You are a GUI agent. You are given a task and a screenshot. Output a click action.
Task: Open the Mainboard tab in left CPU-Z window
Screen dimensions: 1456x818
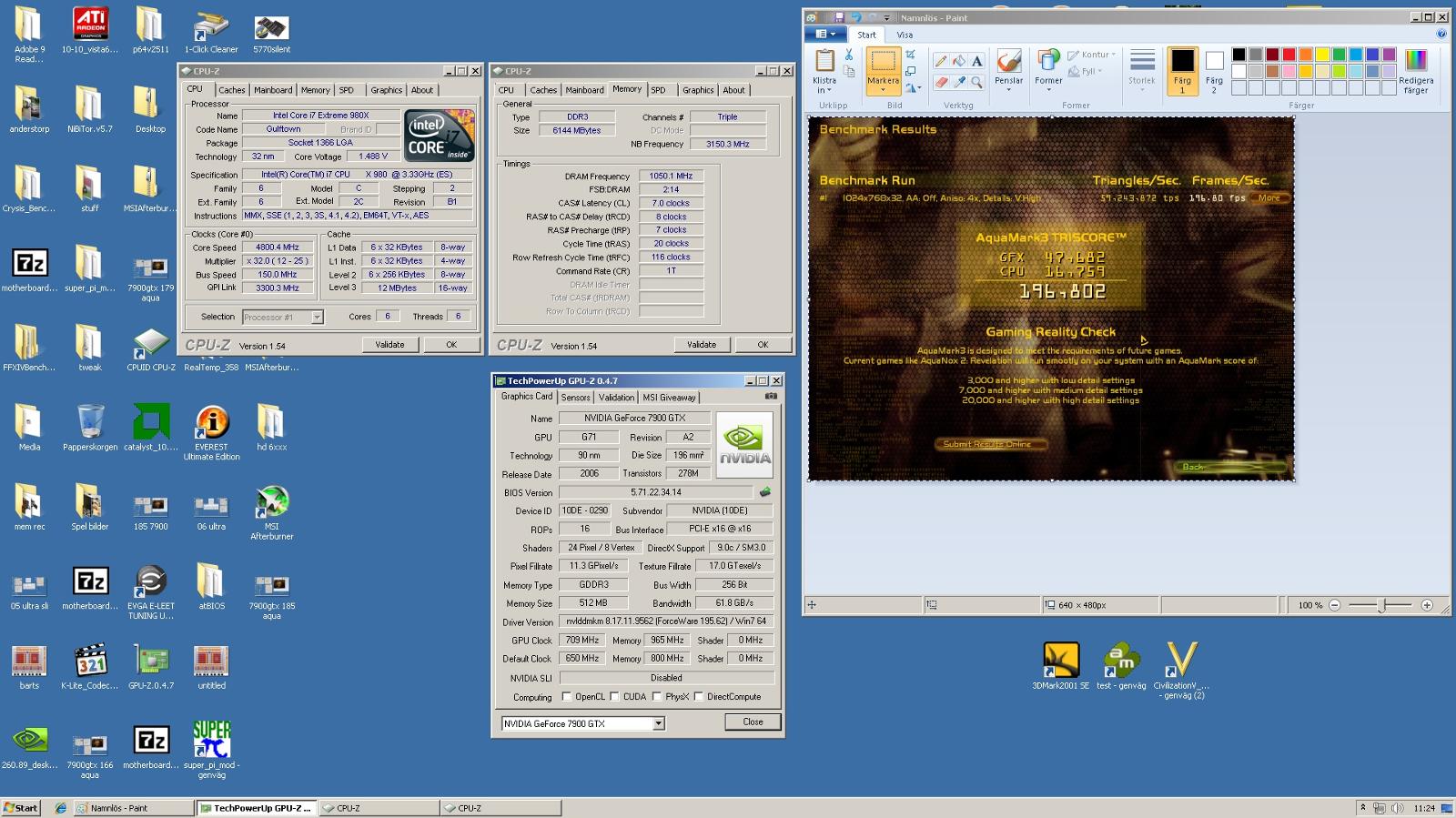[273, 90]
